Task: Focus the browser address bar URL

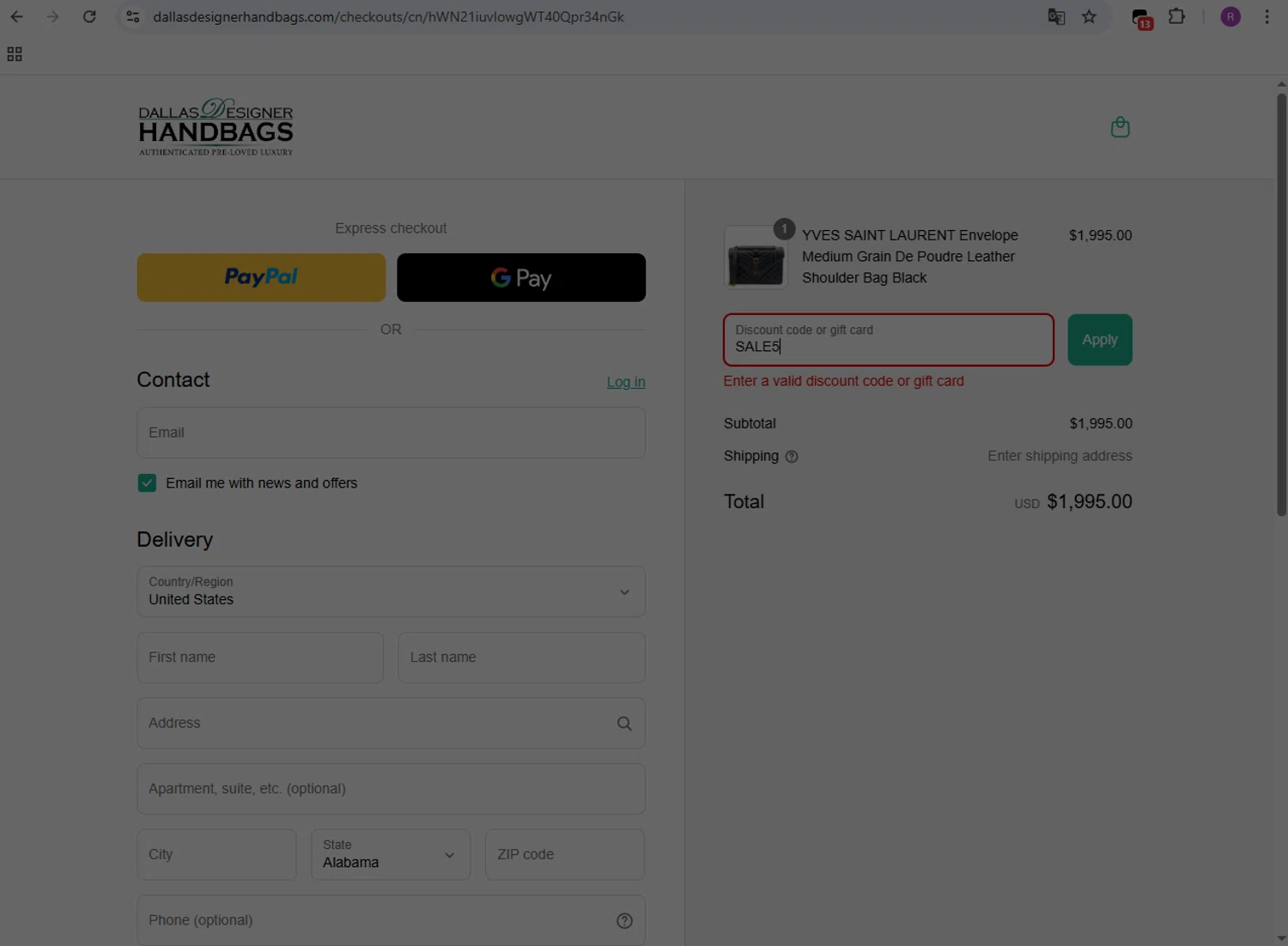Action: (x=388, y=16)
